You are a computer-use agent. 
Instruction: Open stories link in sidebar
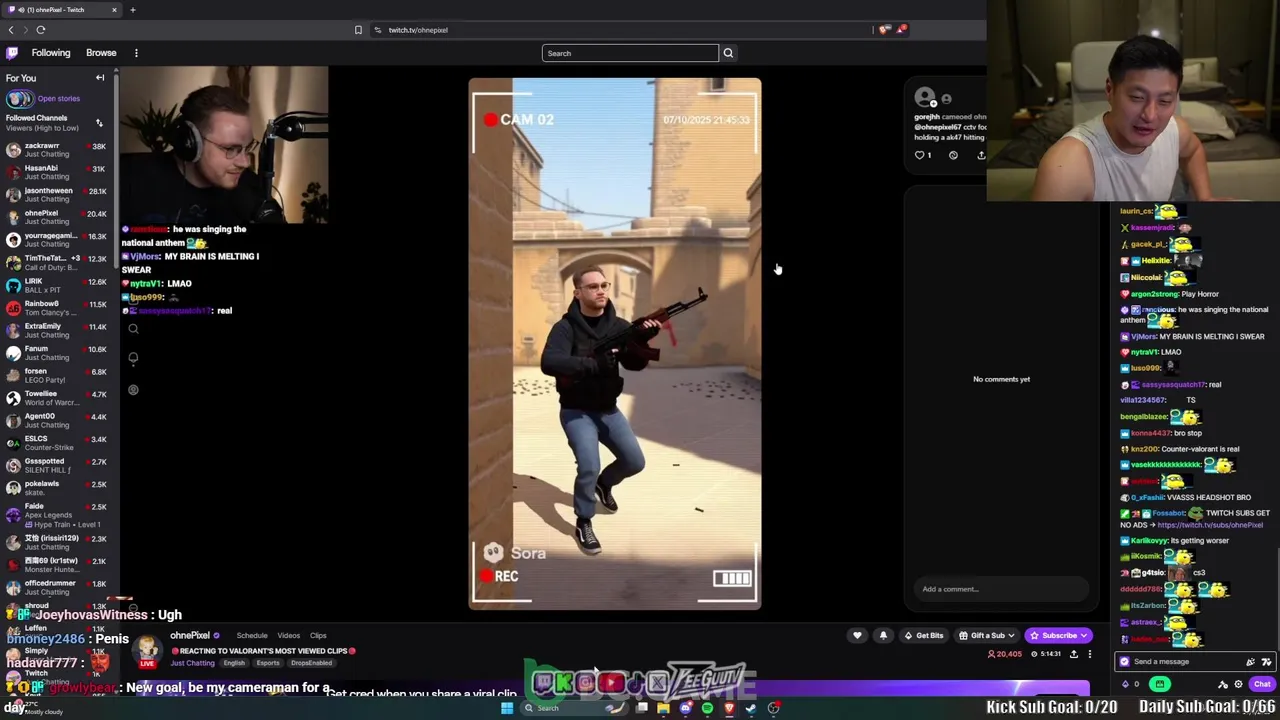coord(58,99)
